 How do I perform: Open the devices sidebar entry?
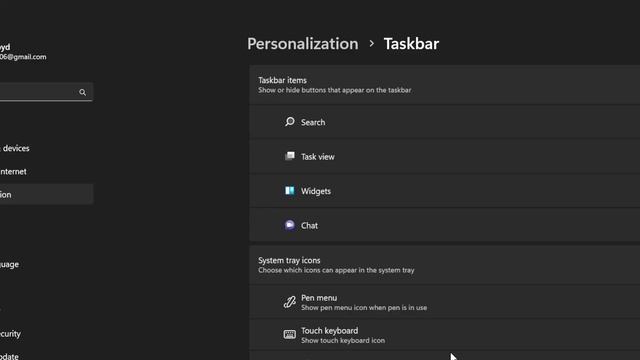click(x=16, y=148)
